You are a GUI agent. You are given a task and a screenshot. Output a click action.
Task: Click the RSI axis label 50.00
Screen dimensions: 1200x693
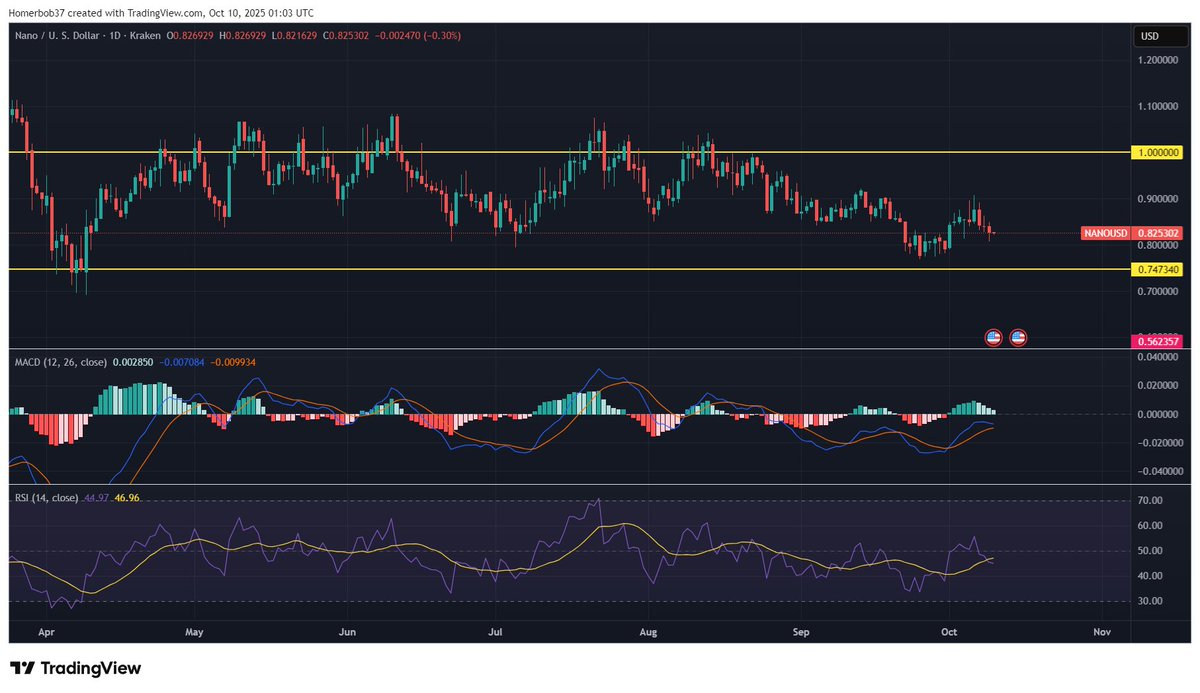pyautogui.click(x=1149, y=551)
